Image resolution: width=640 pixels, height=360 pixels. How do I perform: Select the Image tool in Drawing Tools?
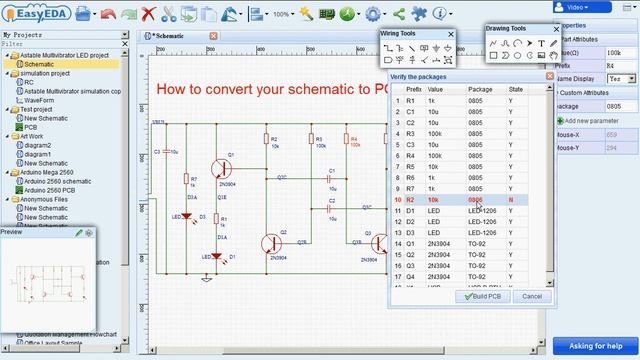point(541,55)
